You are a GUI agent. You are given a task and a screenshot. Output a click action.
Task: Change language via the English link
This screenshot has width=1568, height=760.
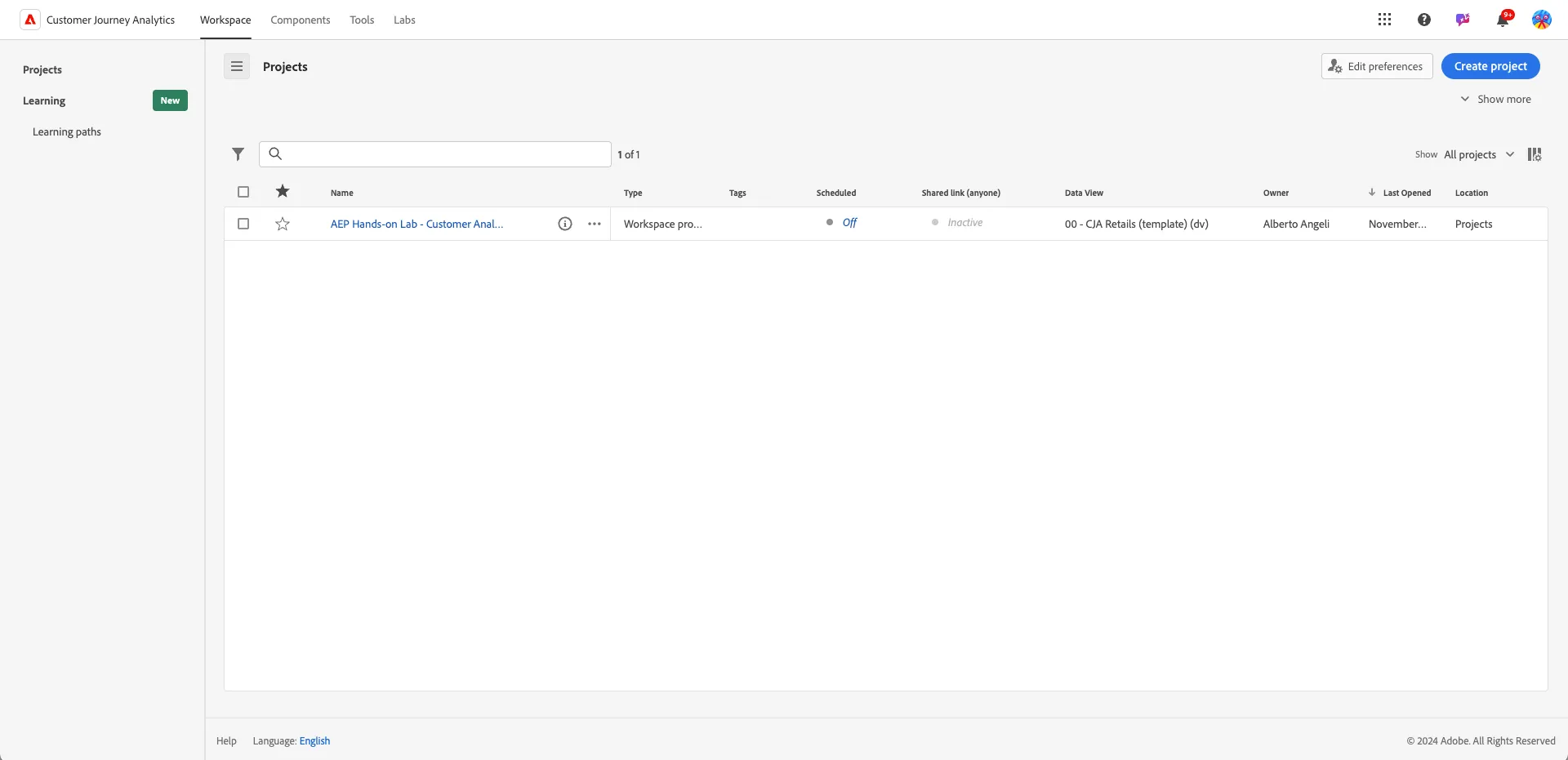(314, 741)
